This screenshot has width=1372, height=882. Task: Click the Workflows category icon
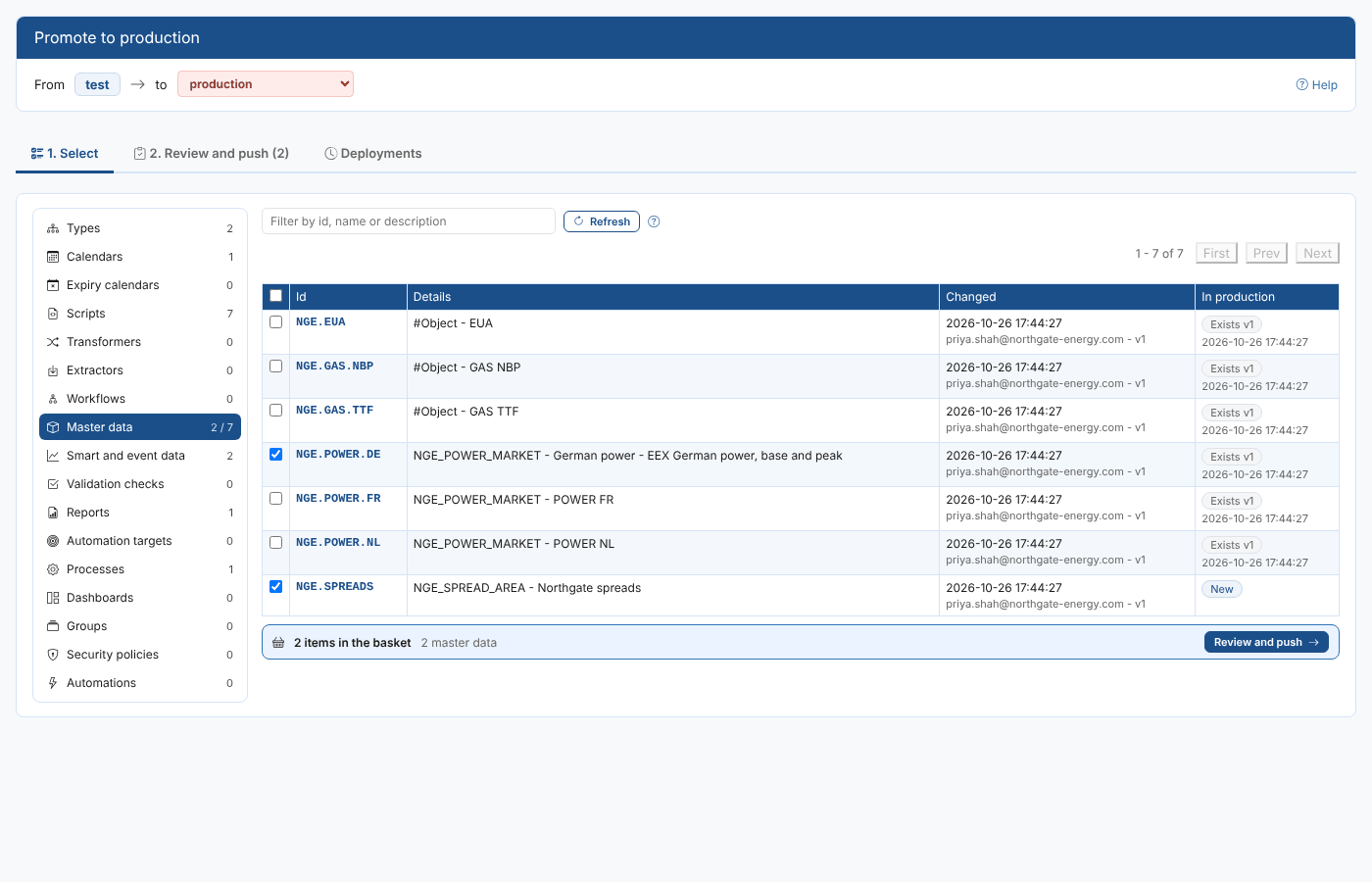pos(53,399)
